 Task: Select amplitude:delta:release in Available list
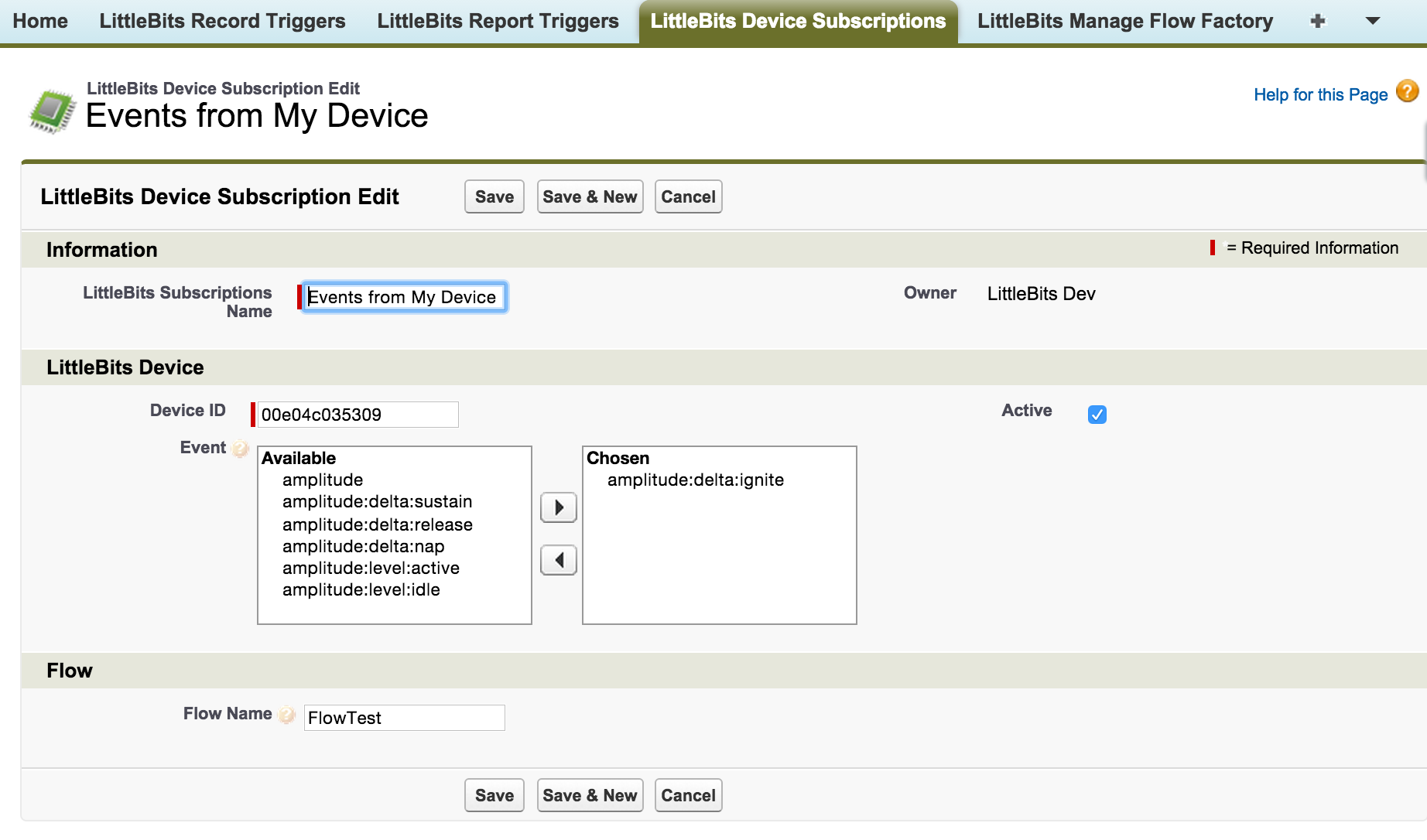click(x=377, y=524)
